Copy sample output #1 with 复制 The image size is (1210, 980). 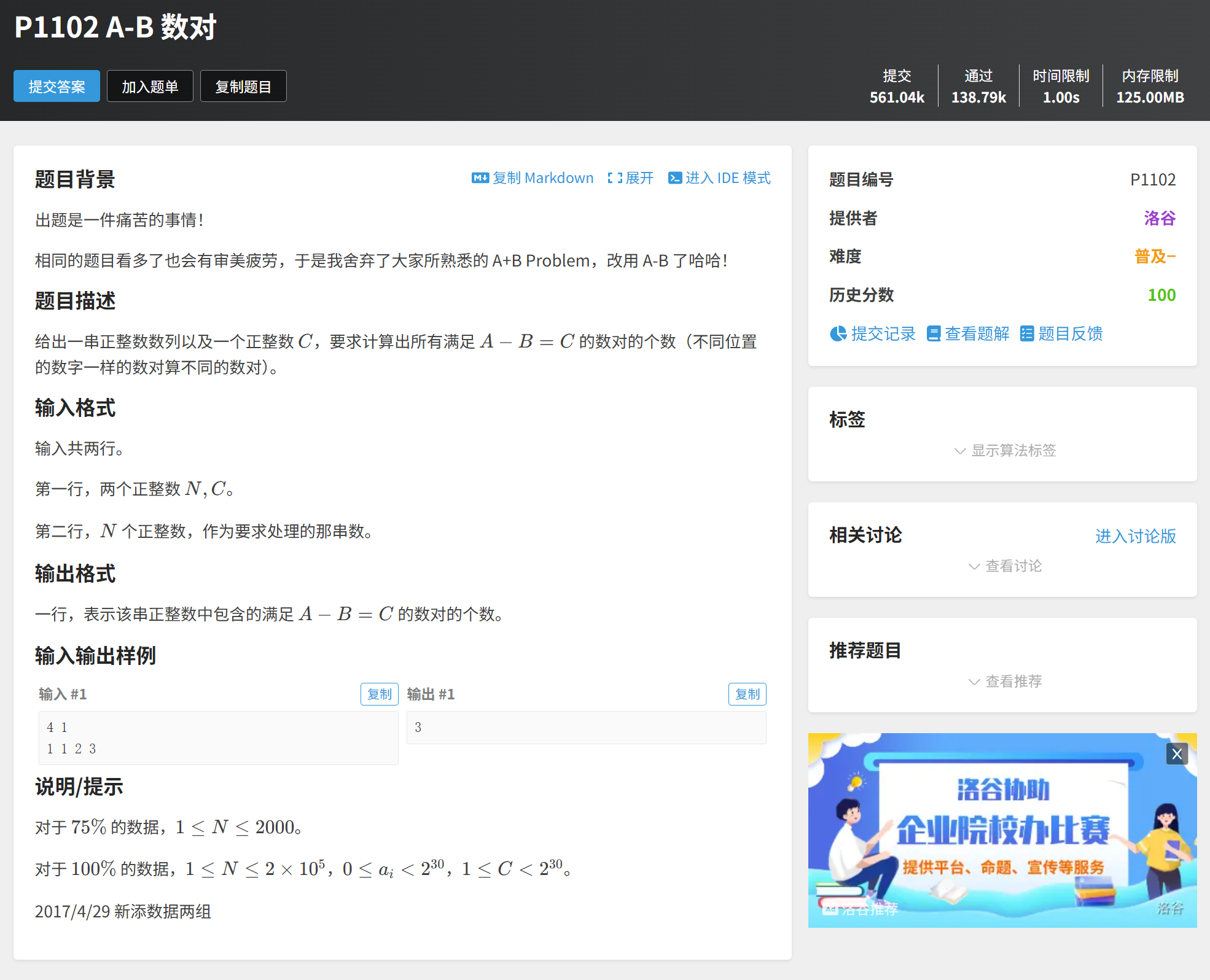(x=747, y=694)
